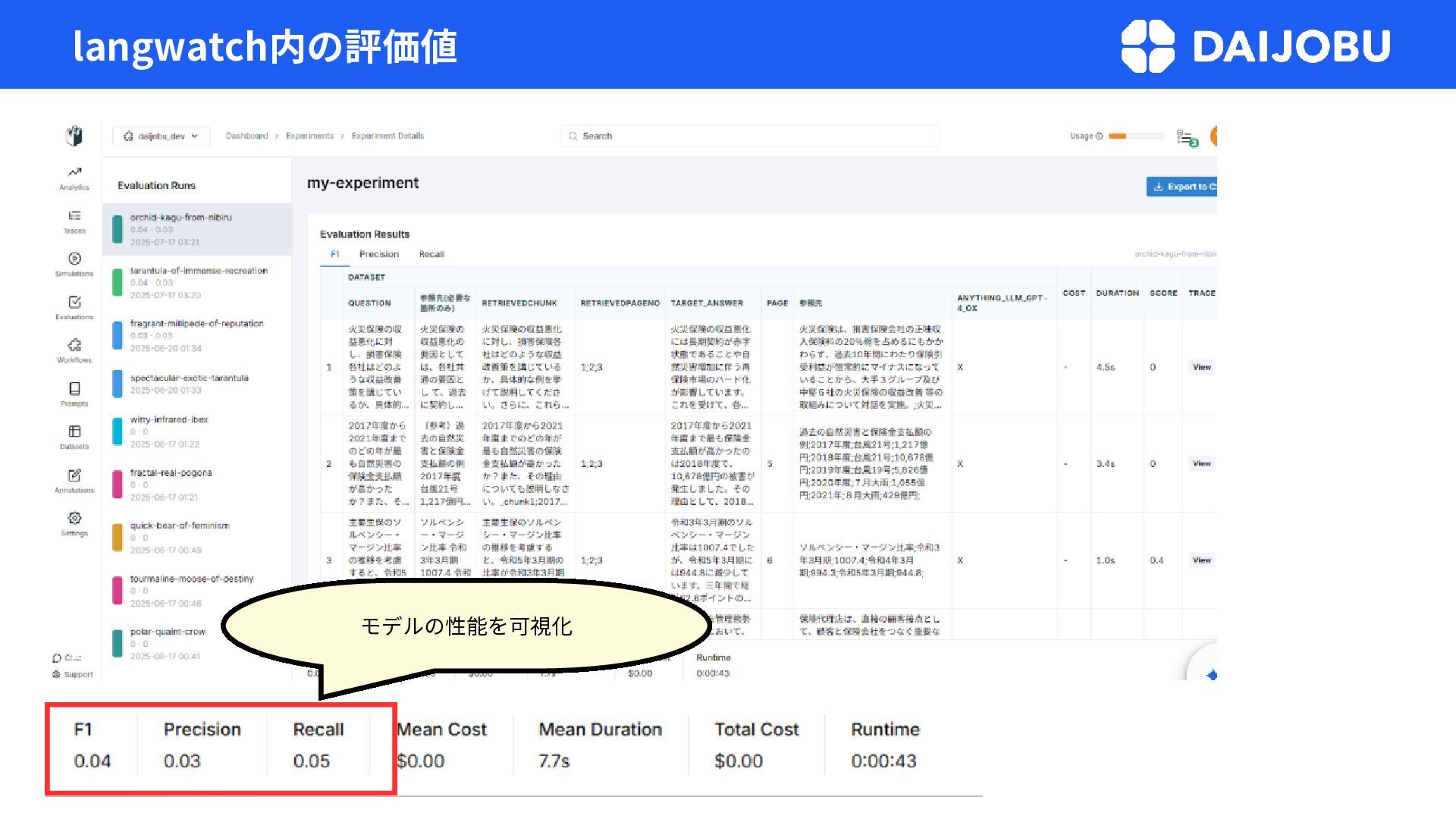1456x819 pixels.
Task: Select run quick-bear-of-feminism
Action: point(197,538)
